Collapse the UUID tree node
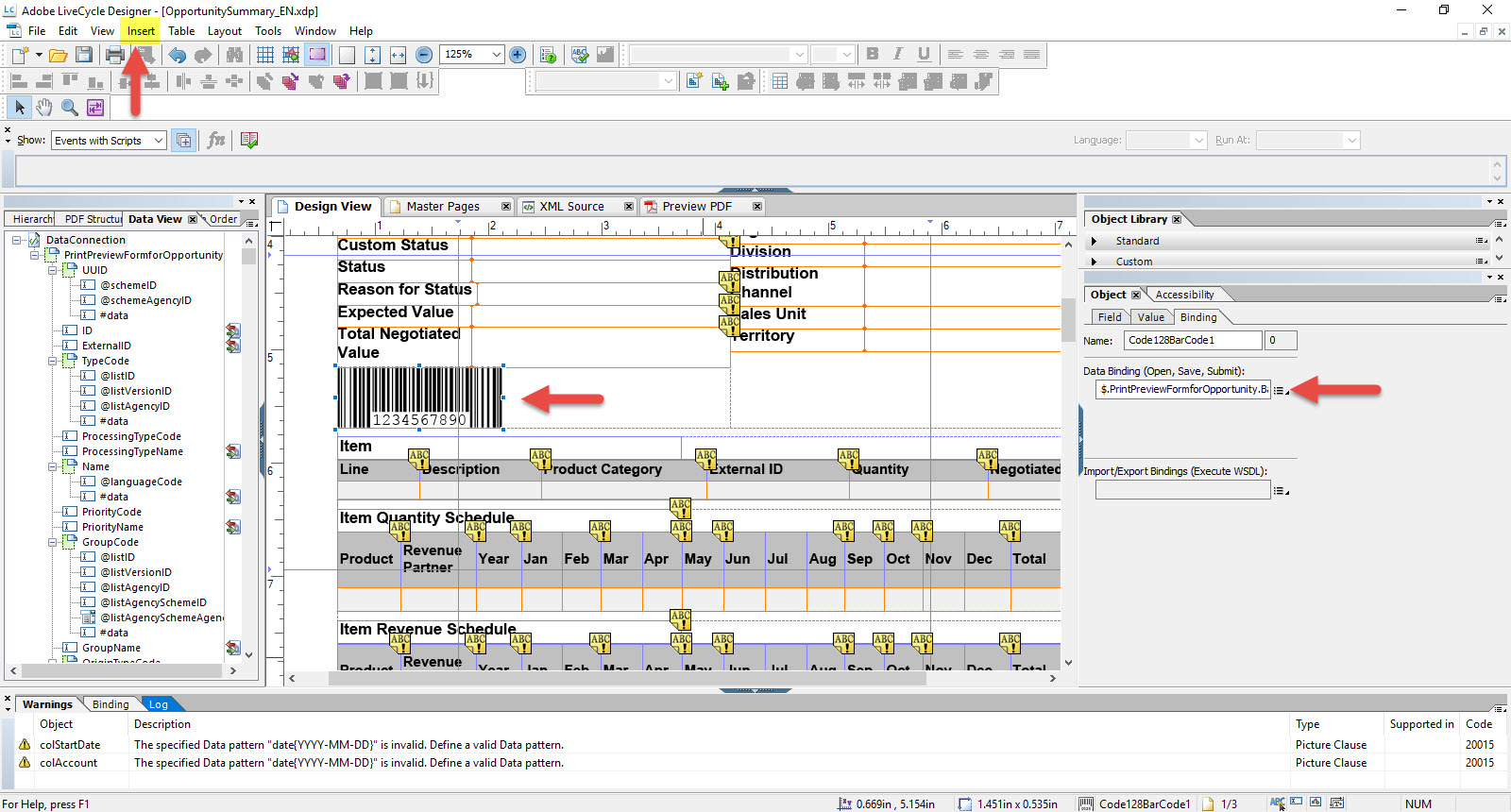 tap(53, 270)
